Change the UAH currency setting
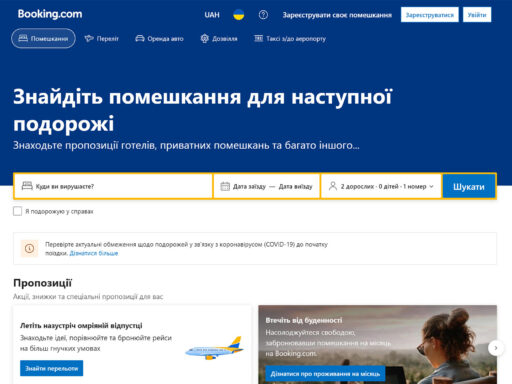 click(212, 15)
